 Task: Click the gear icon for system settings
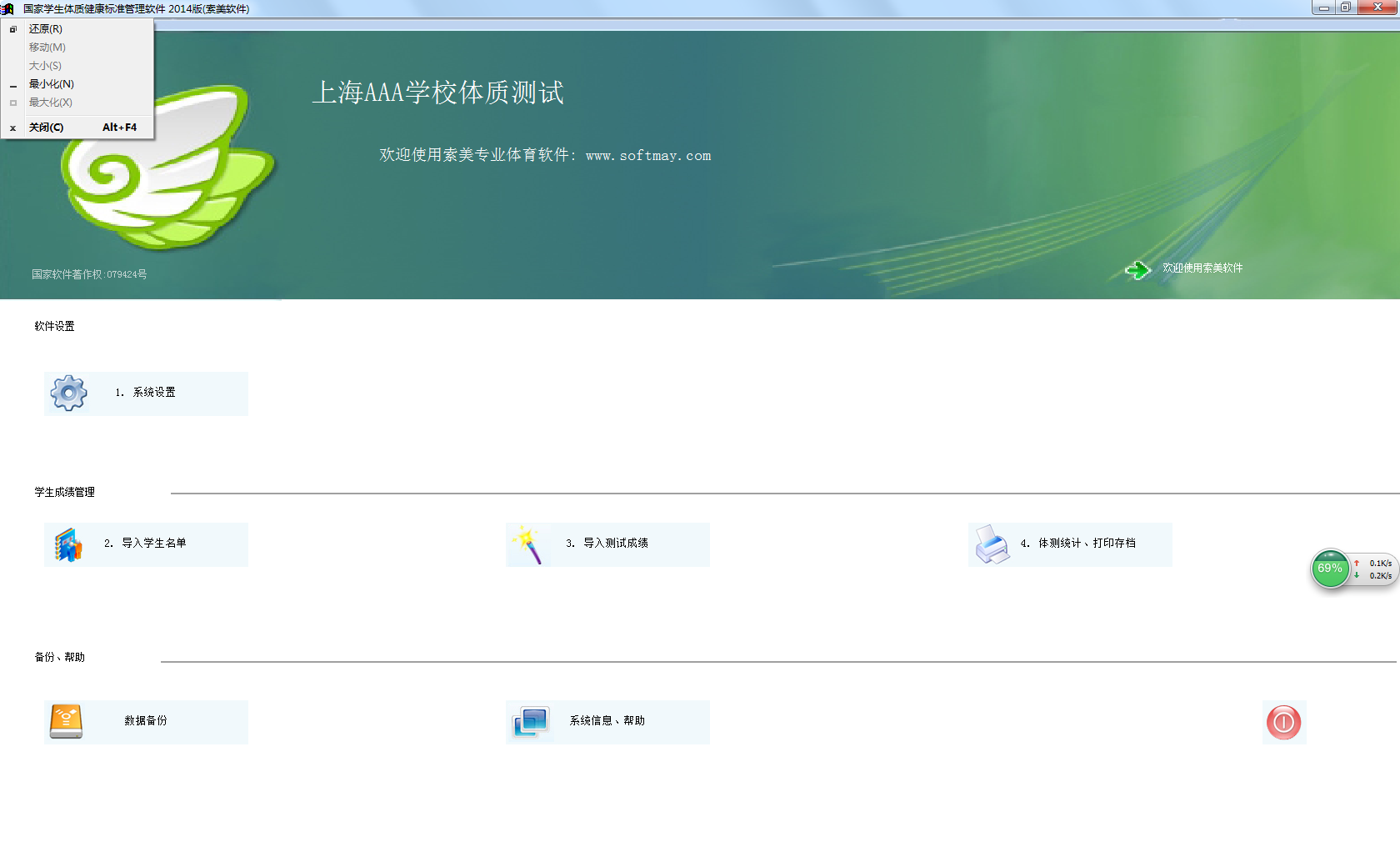68,393
